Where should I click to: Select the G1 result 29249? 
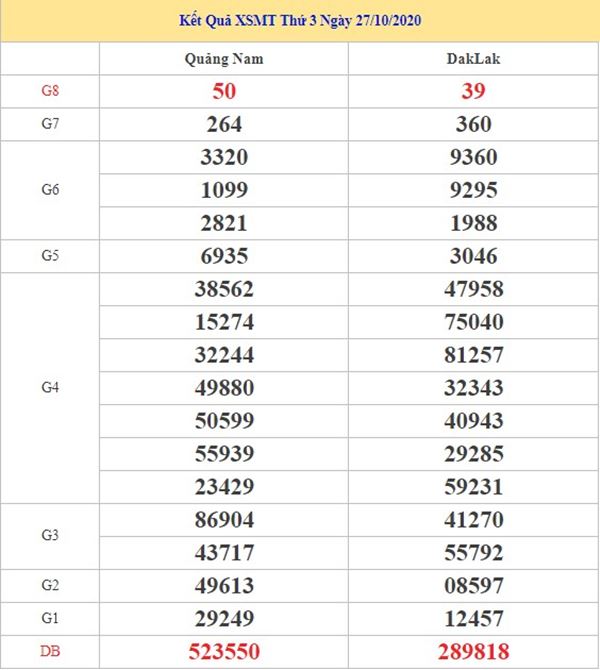click(x=224, y=619)
